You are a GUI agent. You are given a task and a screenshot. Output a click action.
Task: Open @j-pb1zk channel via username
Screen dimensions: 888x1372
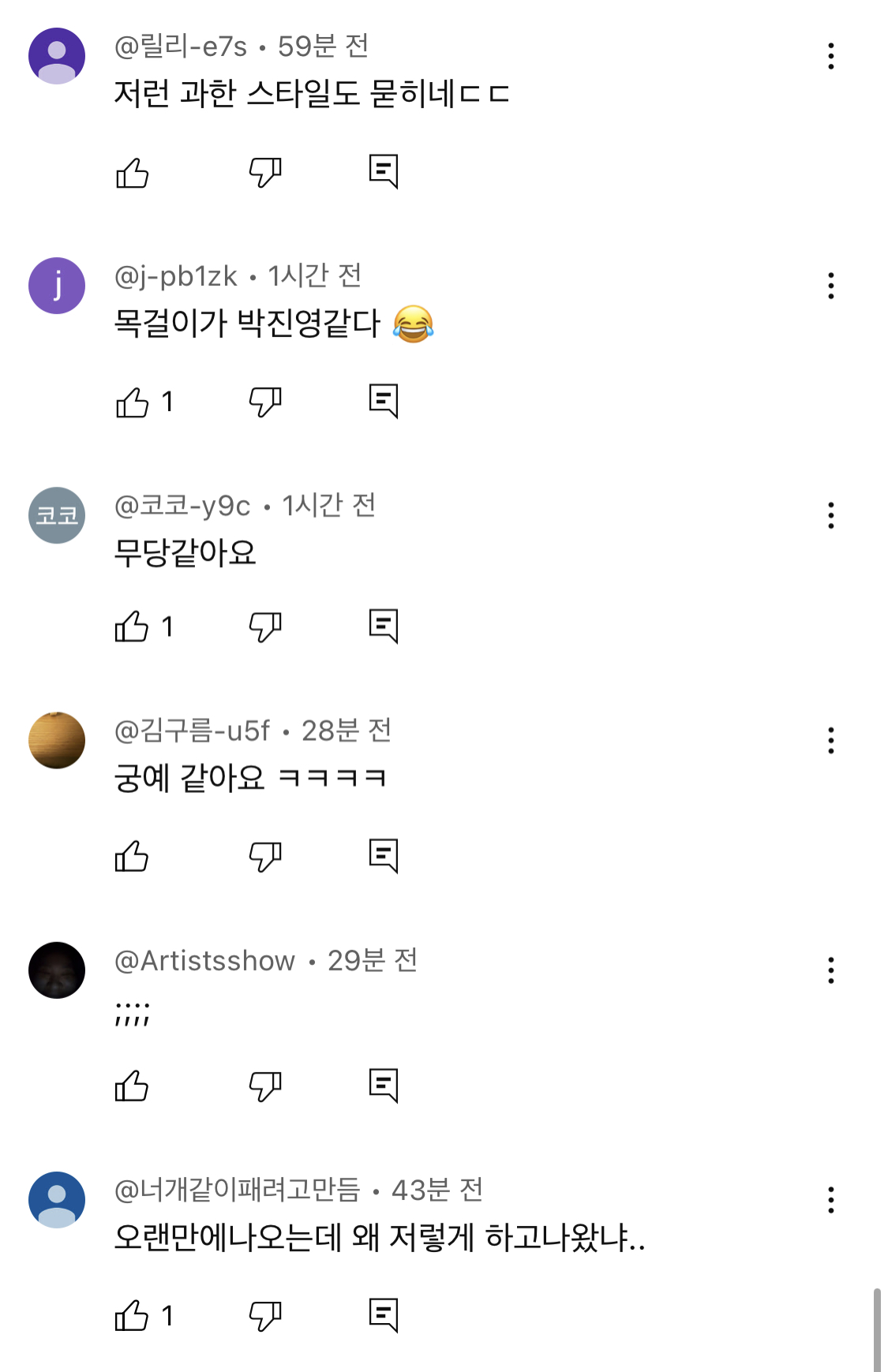point(175,276)
